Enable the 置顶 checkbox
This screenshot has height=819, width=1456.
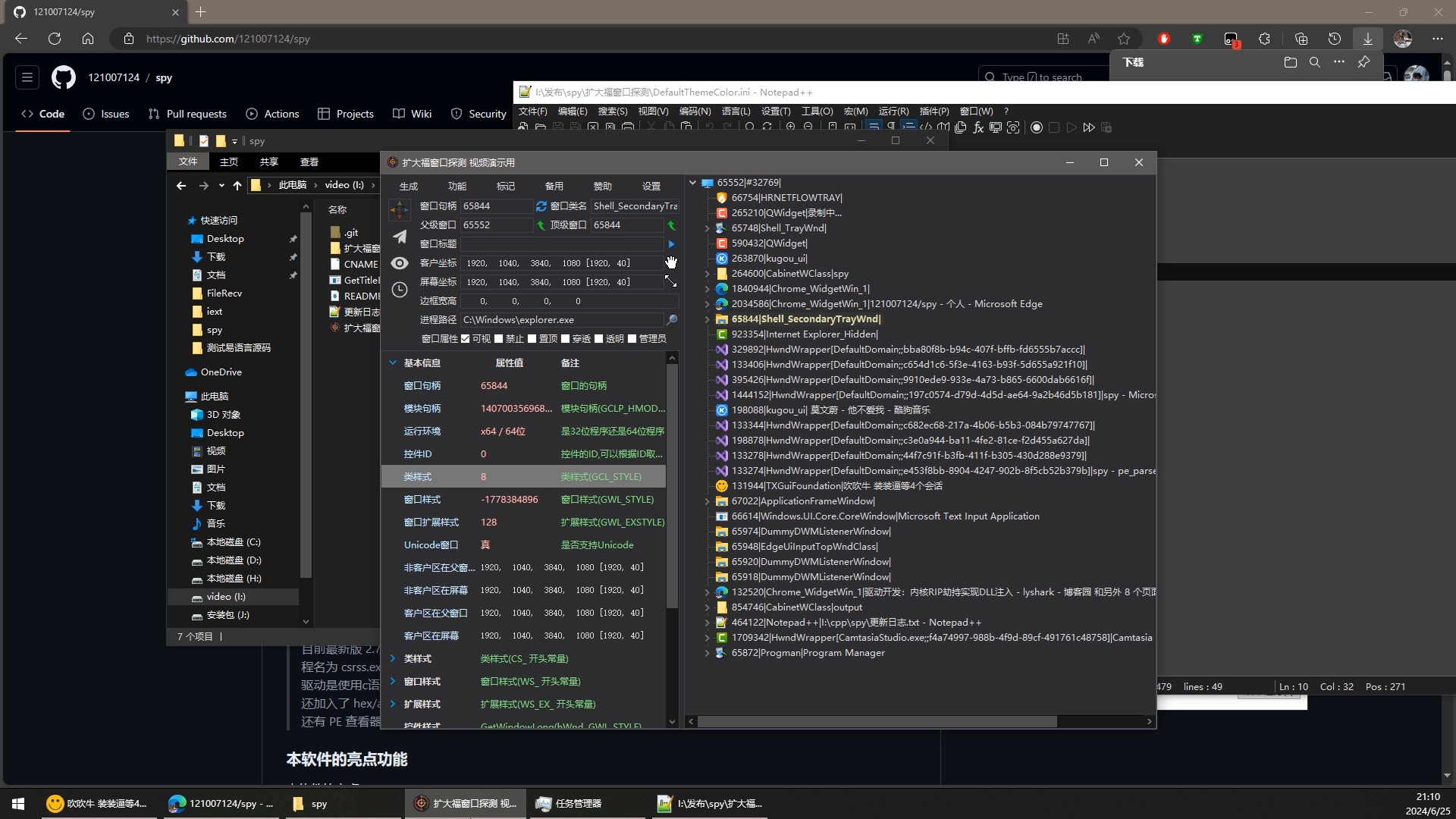[x=532, y=339]
